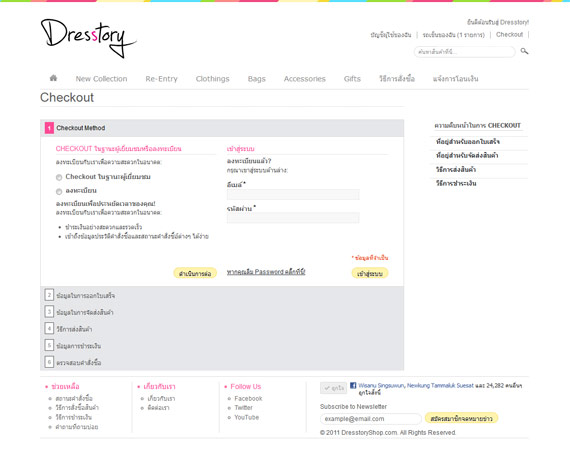Screen dimensions: 570x450
Task: Open the New Collection menu
Action: 101,79
